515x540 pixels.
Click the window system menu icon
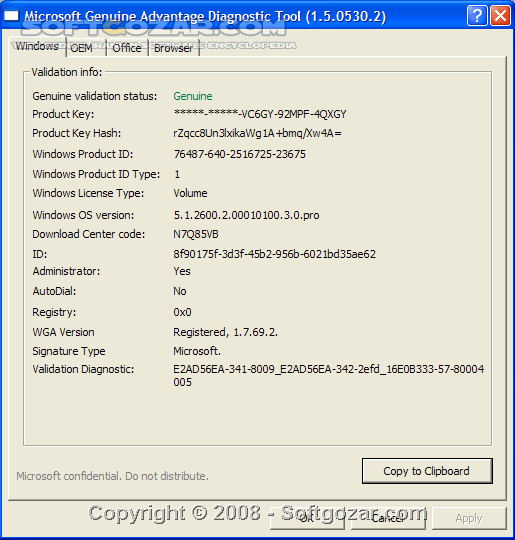tap(11, 16)
